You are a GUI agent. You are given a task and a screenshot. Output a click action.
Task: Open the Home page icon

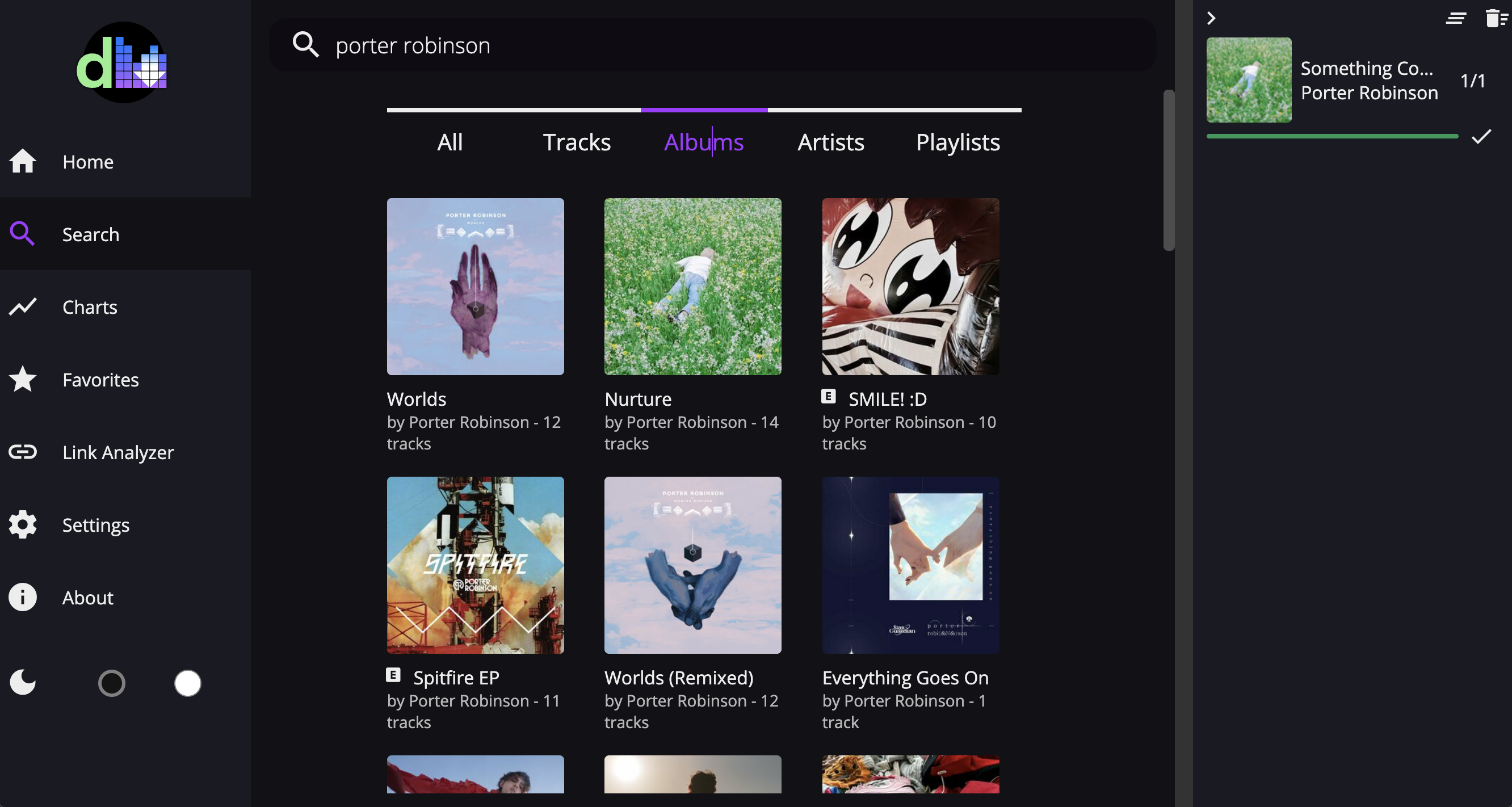23,161
